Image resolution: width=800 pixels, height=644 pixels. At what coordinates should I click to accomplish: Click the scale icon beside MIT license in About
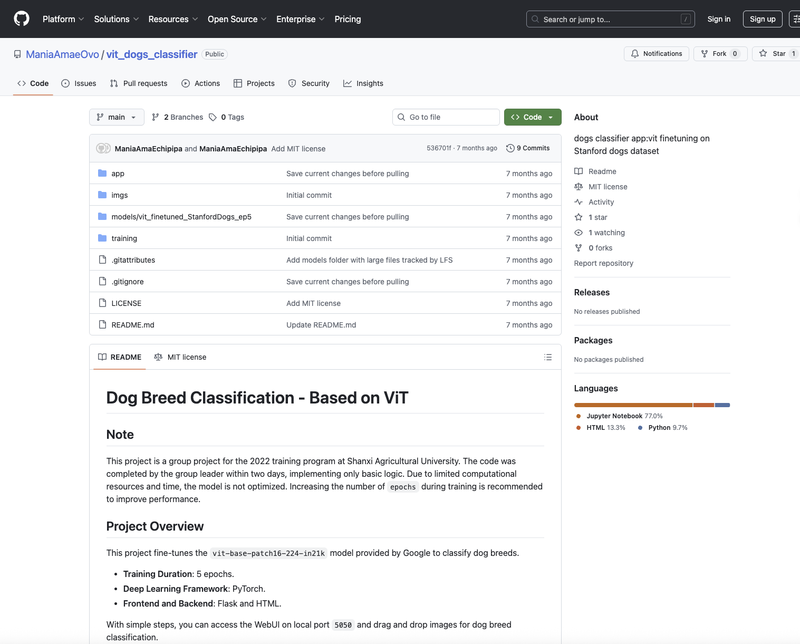579,187
